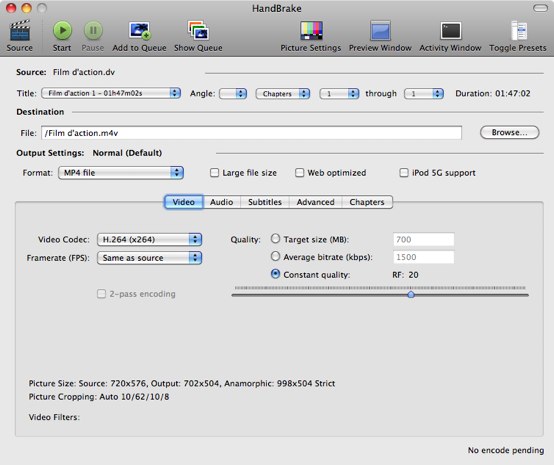Click the destination File path field

[x=251, y=133]
